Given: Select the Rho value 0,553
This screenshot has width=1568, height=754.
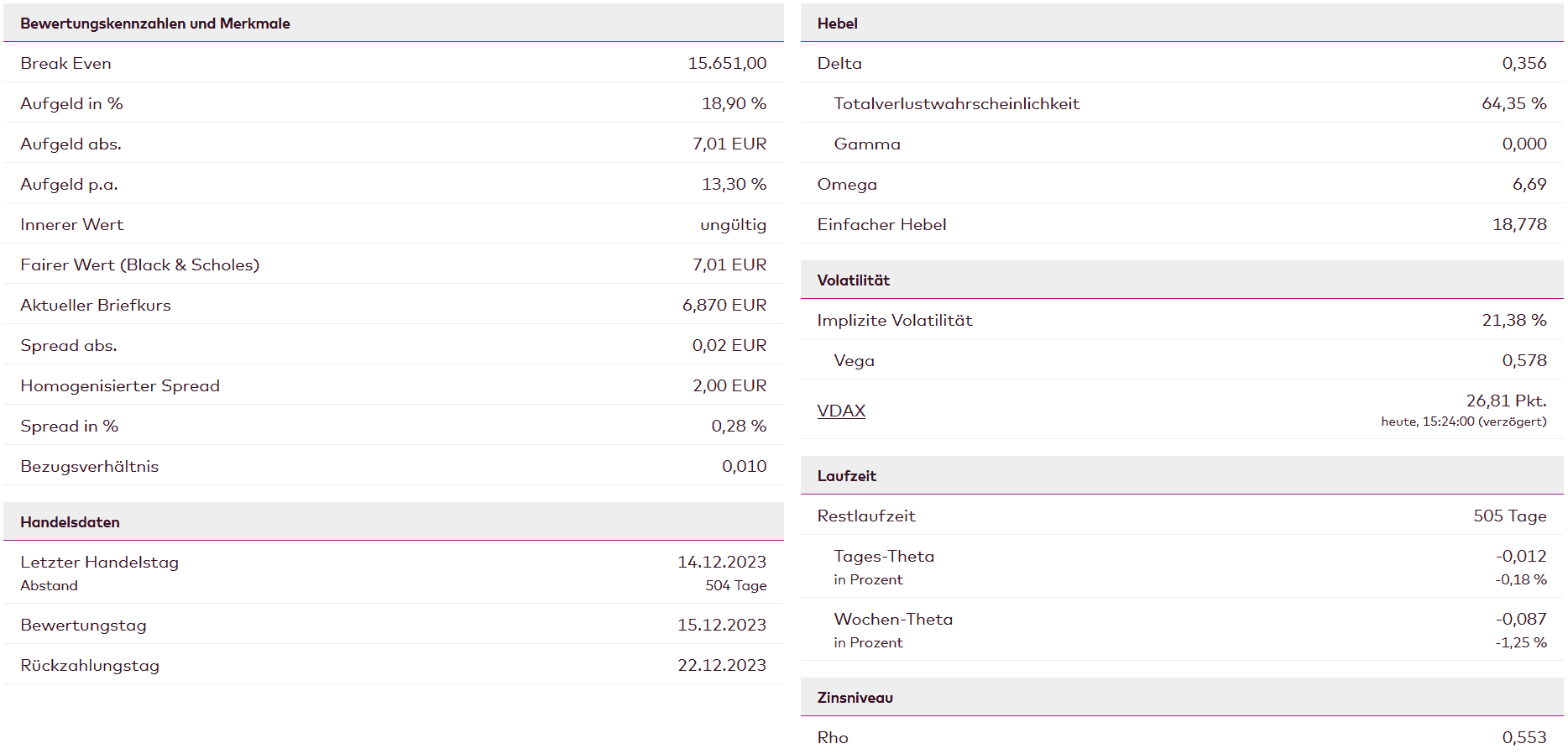Looking at the screenshot, I should (x=1524, y=737).
